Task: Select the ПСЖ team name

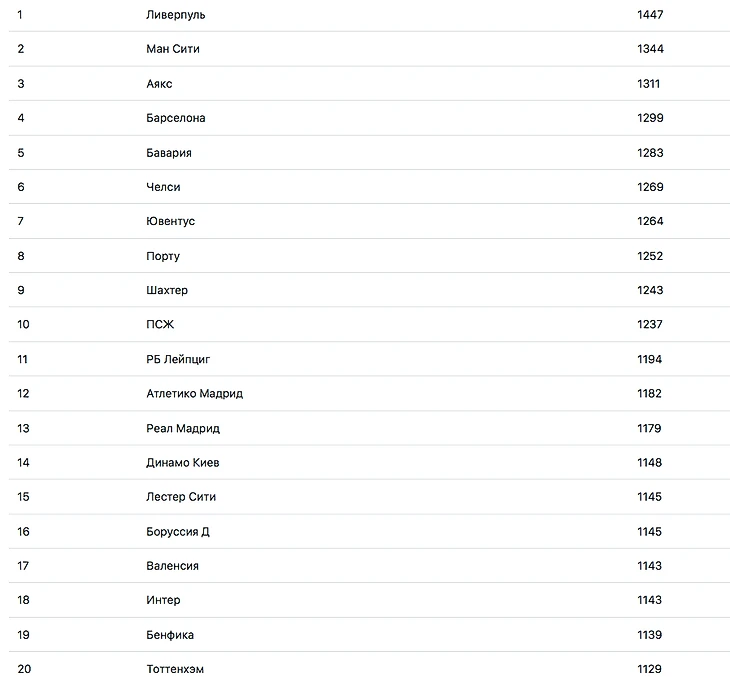Action: tap(160, 324)
